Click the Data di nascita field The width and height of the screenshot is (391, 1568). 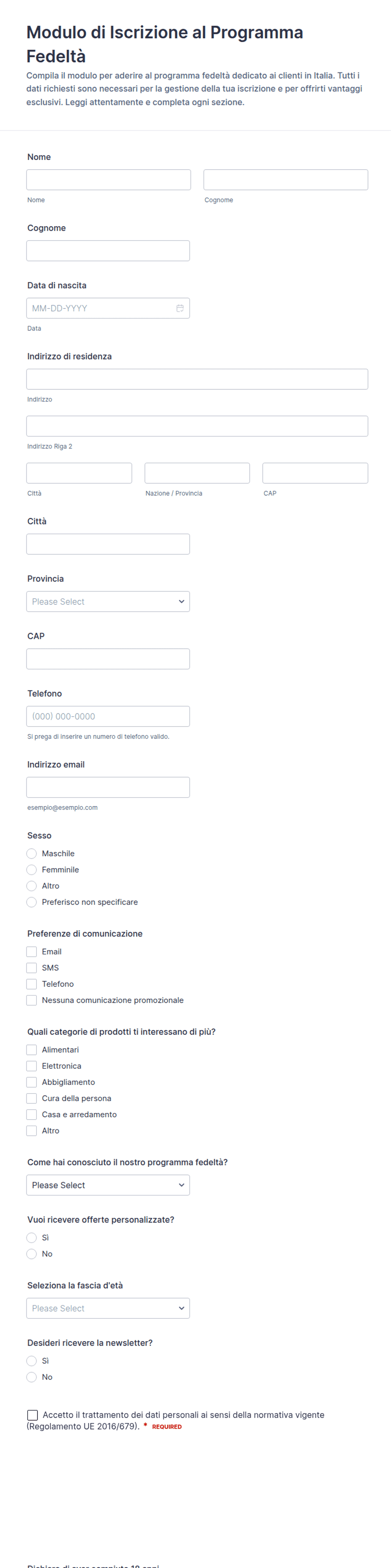108,308
